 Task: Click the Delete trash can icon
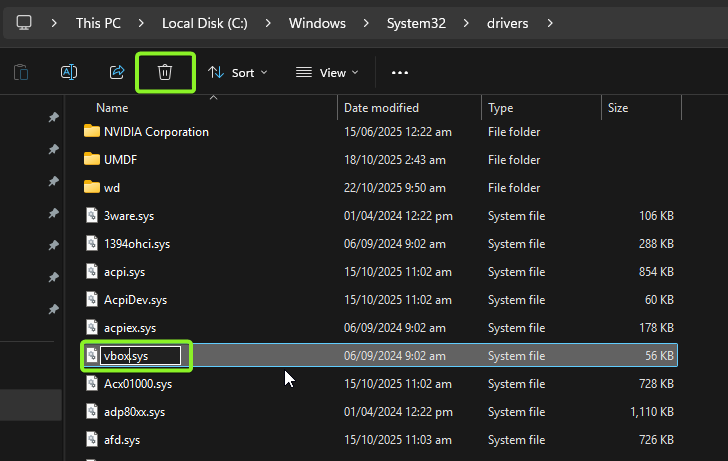[x=165, y=72]
